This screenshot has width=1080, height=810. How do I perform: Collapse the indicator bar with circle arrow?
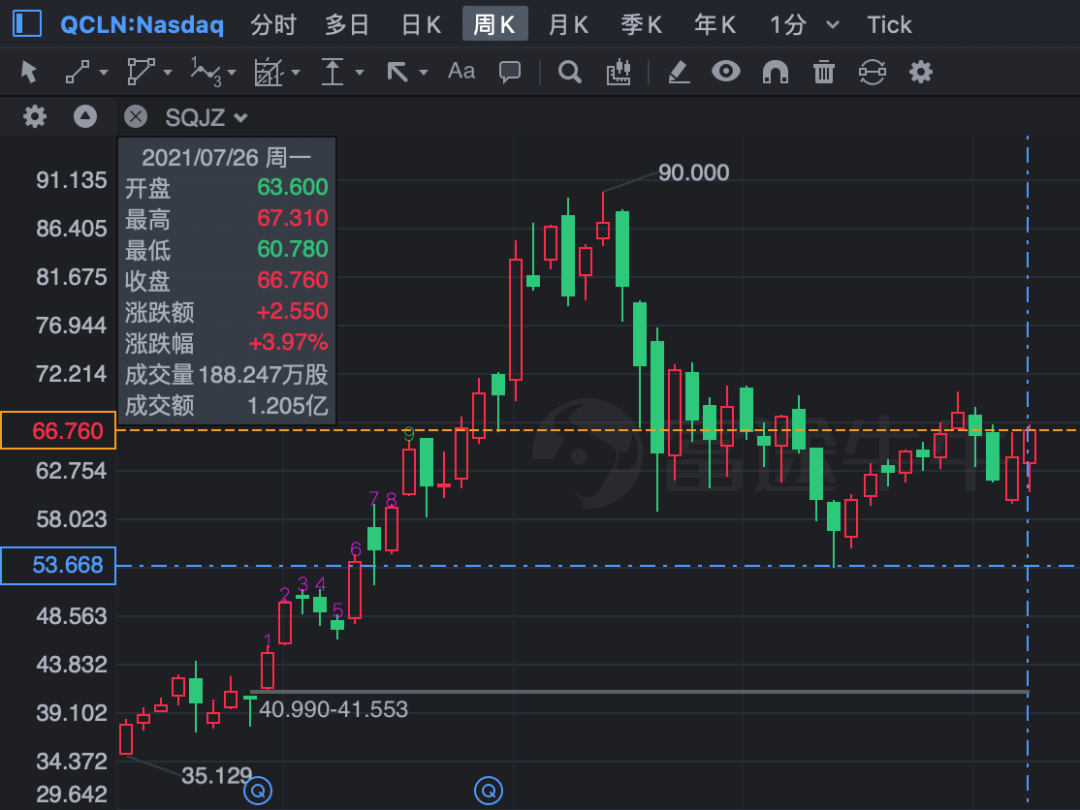[x=85, y=116]
